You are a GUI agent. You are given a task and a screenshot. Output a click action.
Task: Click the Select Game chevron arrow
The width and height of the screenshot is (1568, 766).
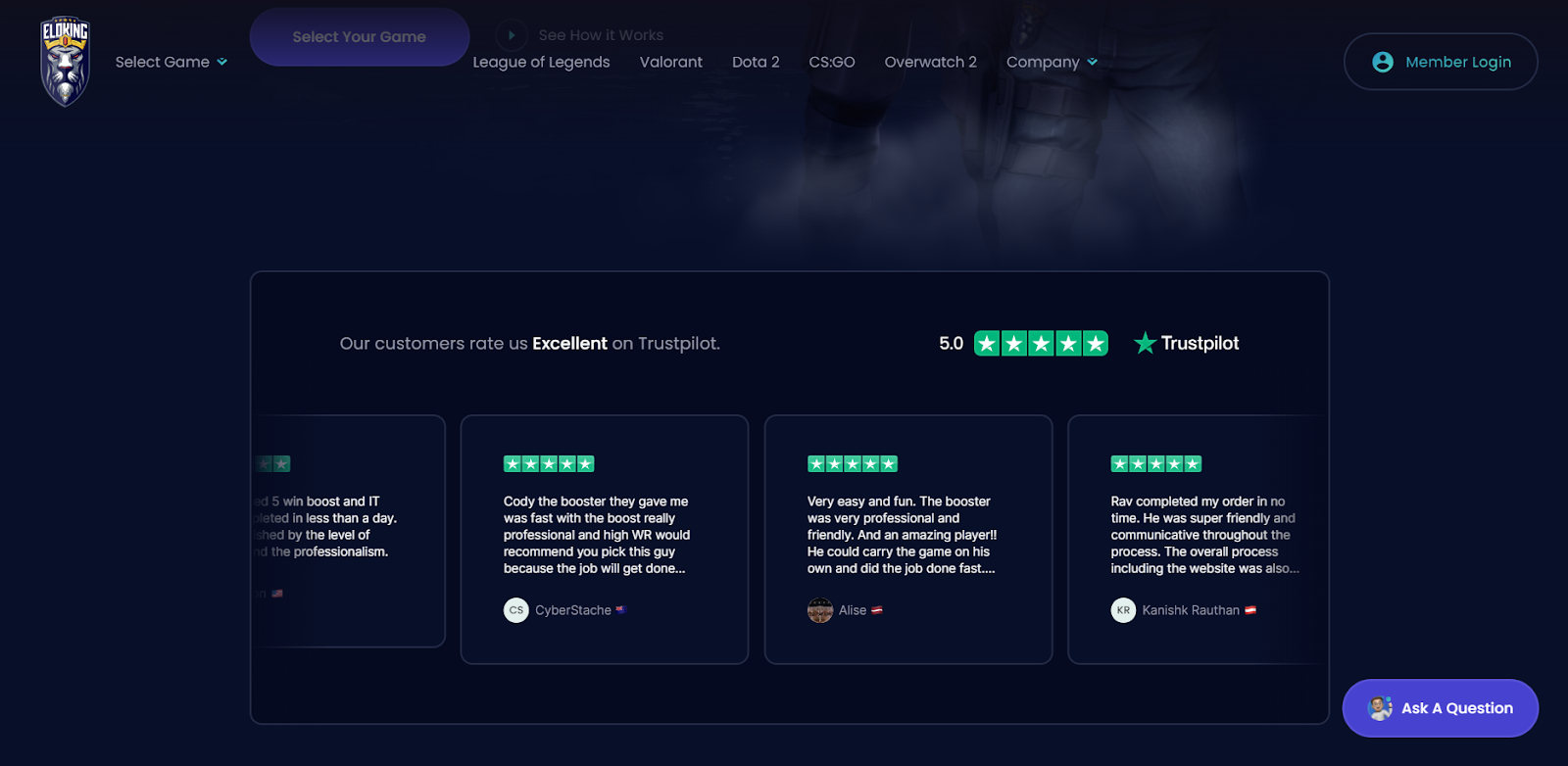(x=222, y=62)
